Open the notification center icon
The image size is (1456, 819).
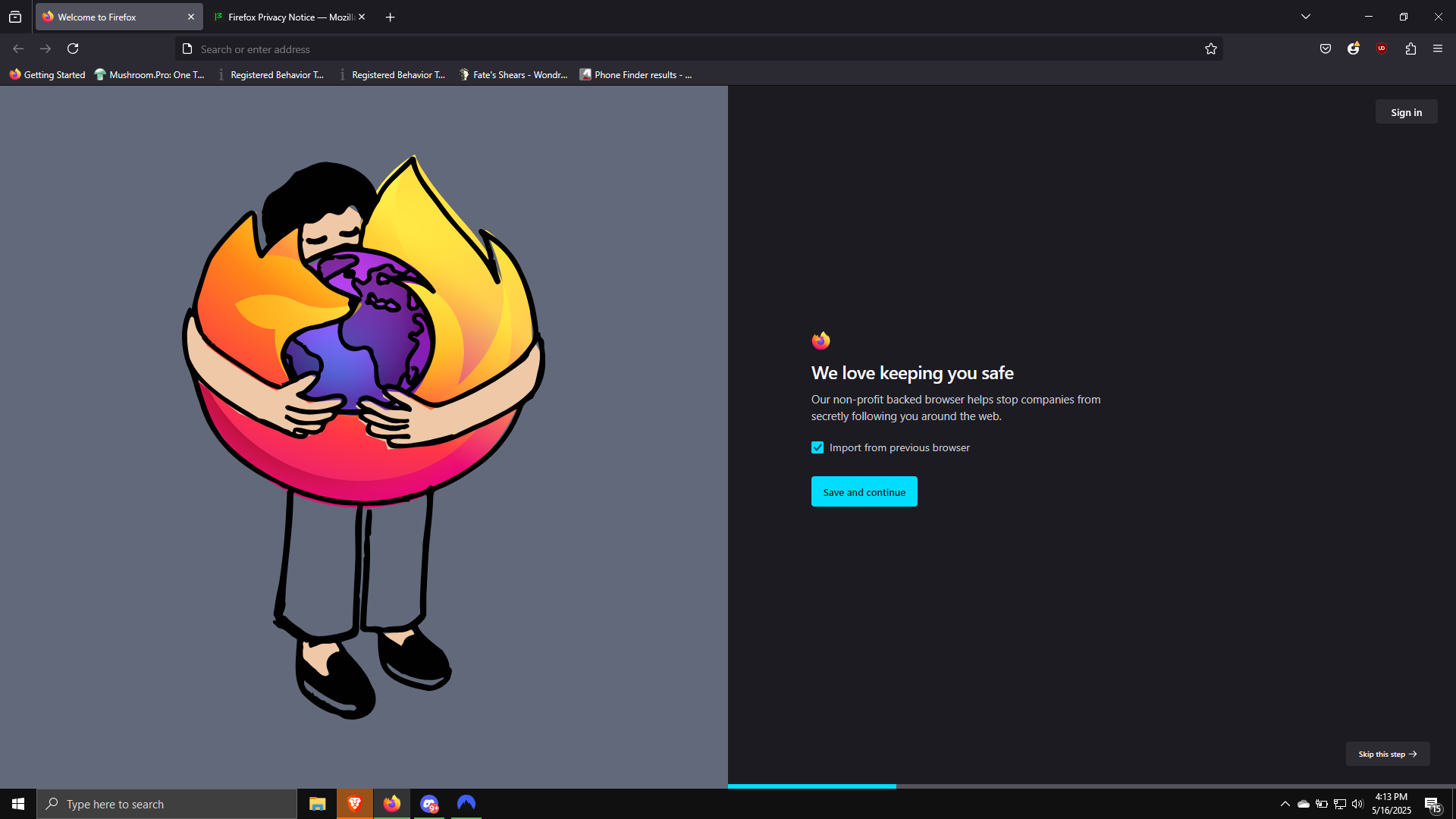(x=1432, y=804)
